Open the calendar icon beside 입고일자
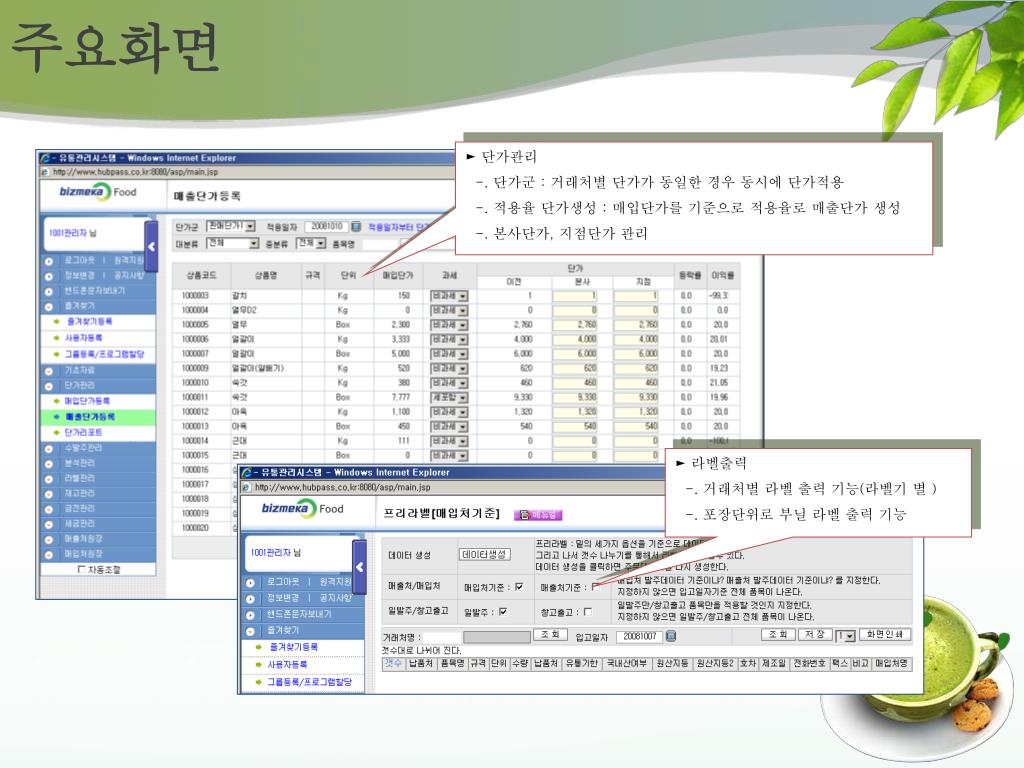The height and width of the screenshot is (768, 1024). [x=670, y=635]
